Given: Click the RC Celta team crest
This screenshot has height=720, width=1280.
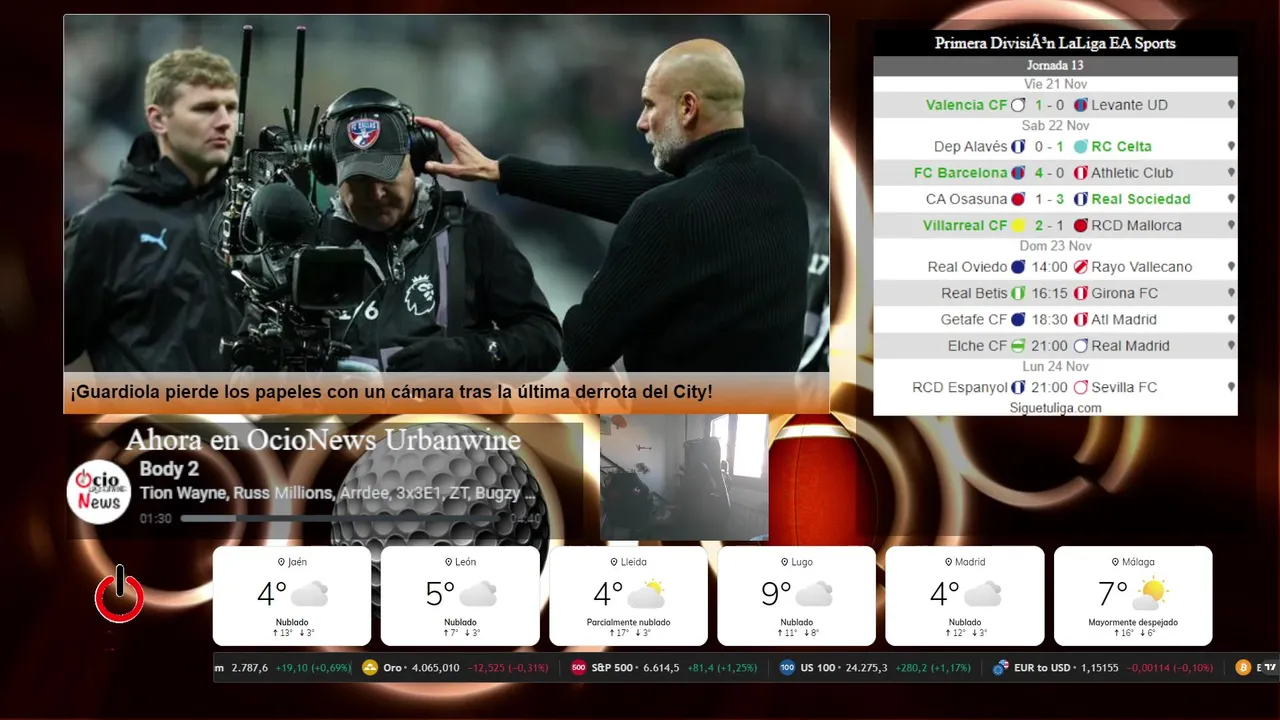Looking at the screenshot, I should (x=1080, y=146).
